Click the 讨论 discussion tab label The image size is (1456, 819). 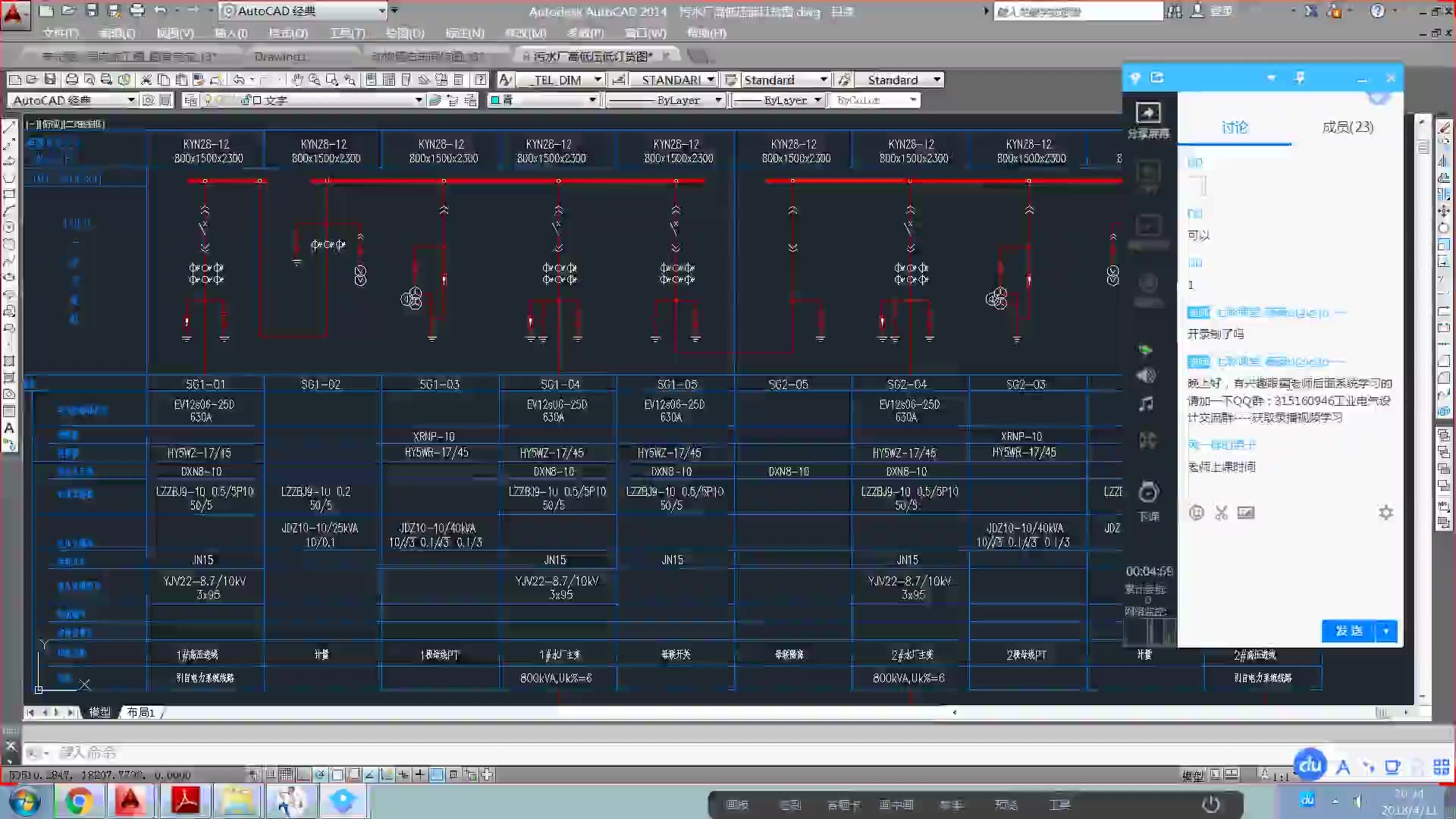tap(1235, 127)
